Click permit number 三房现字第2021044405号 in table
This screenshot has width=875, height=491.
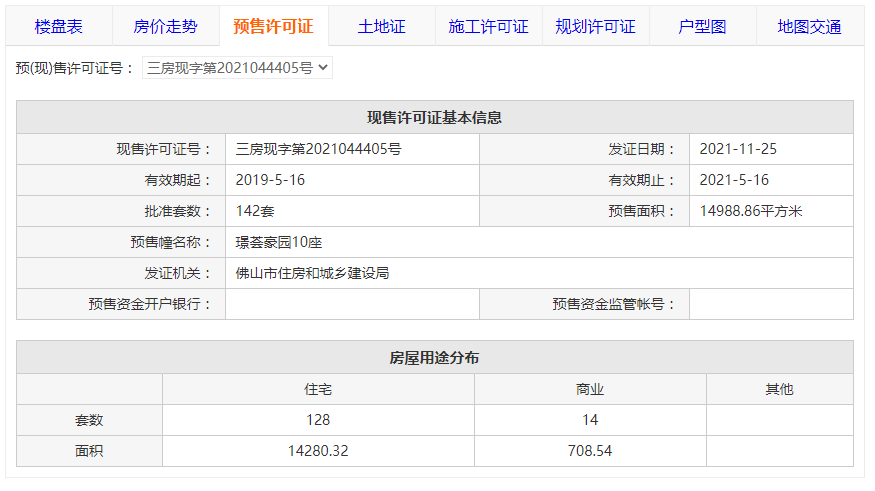(318, 149)
